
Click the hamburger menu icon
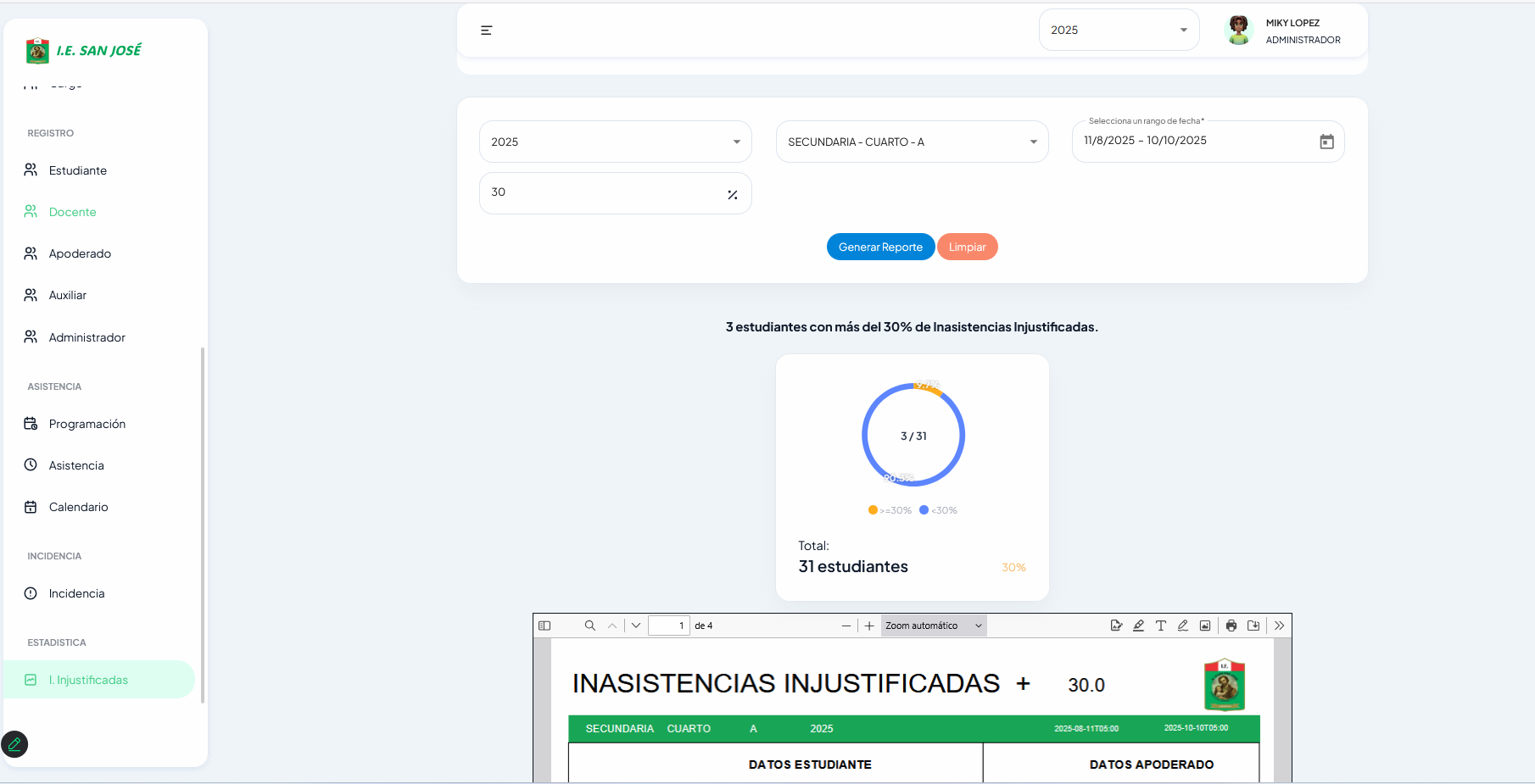[x=487, y=31]
